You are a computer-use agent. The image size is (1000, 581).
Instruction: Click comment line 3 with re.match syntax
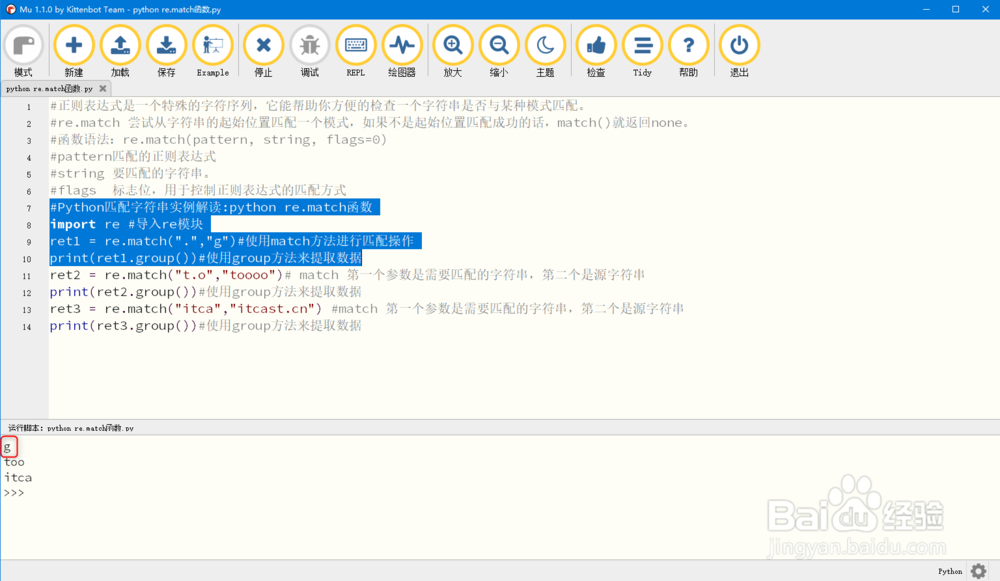(218, 140)
